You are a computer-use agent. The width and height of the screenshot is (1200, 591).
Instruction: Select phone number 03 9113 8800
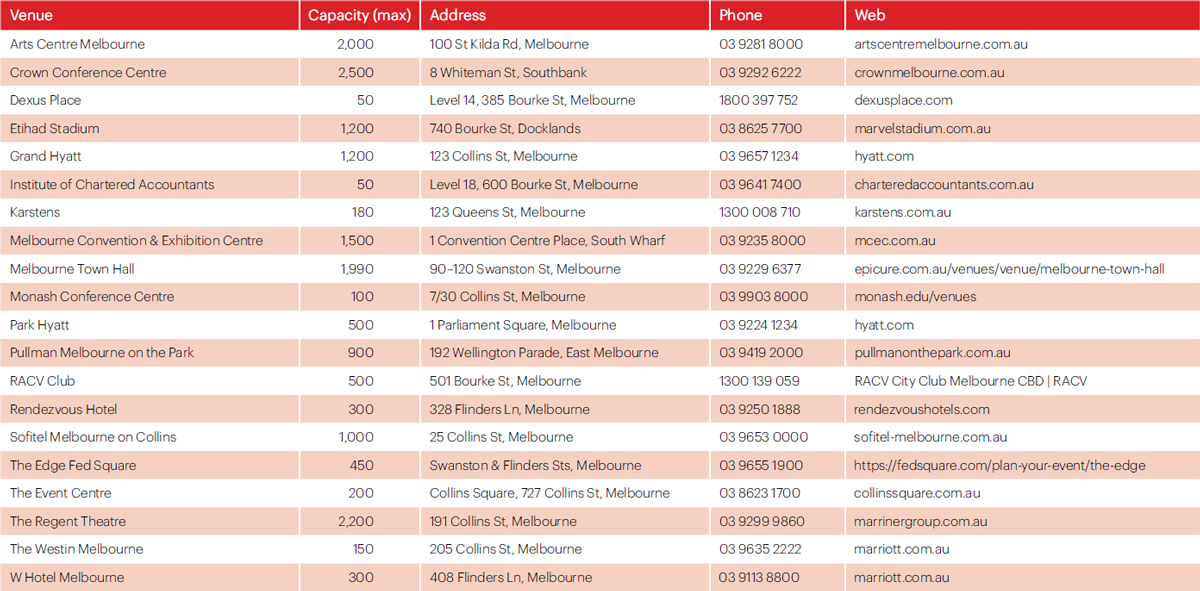click(x=761, y=577)
